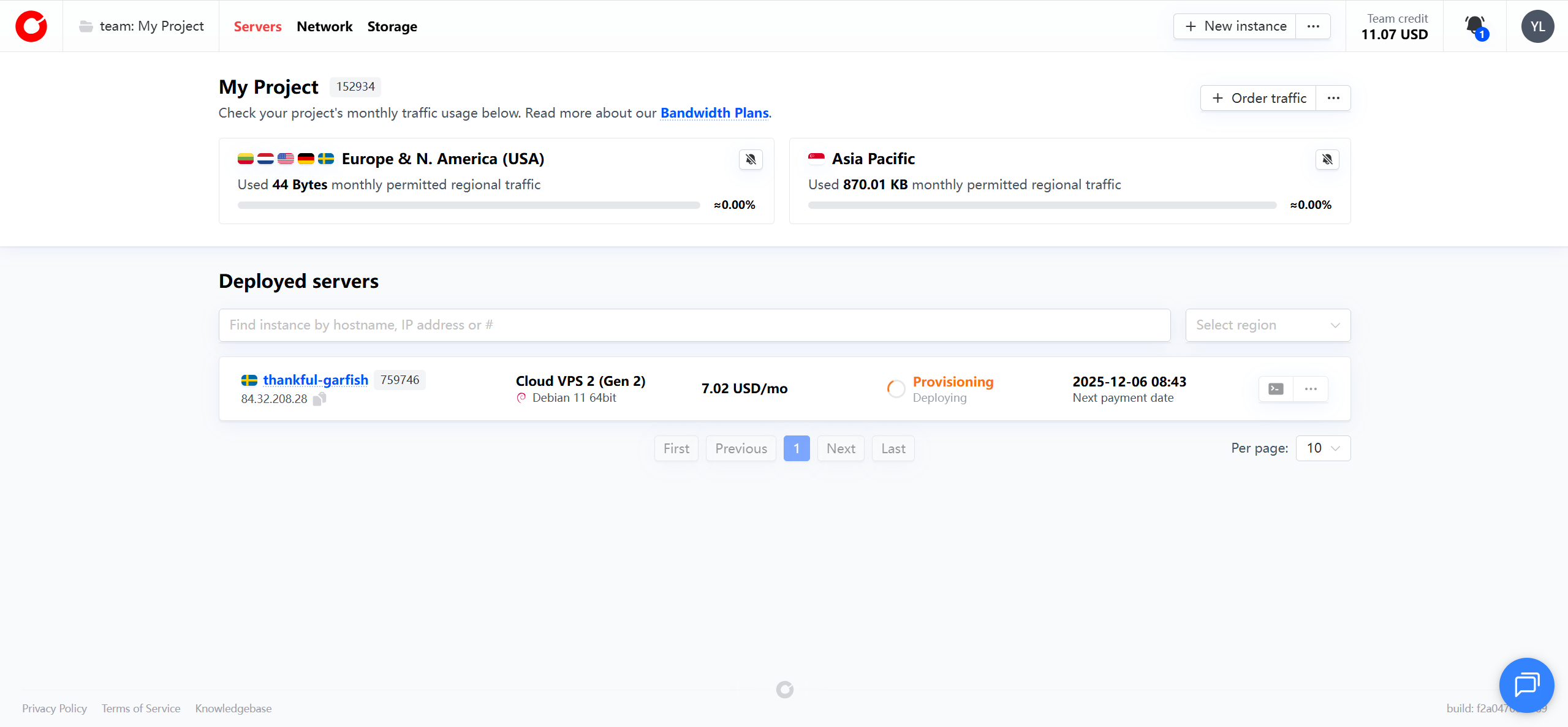Toggle Europe & N. America traffic notifications
This screenshot has height=727, width=1568.
751,160
